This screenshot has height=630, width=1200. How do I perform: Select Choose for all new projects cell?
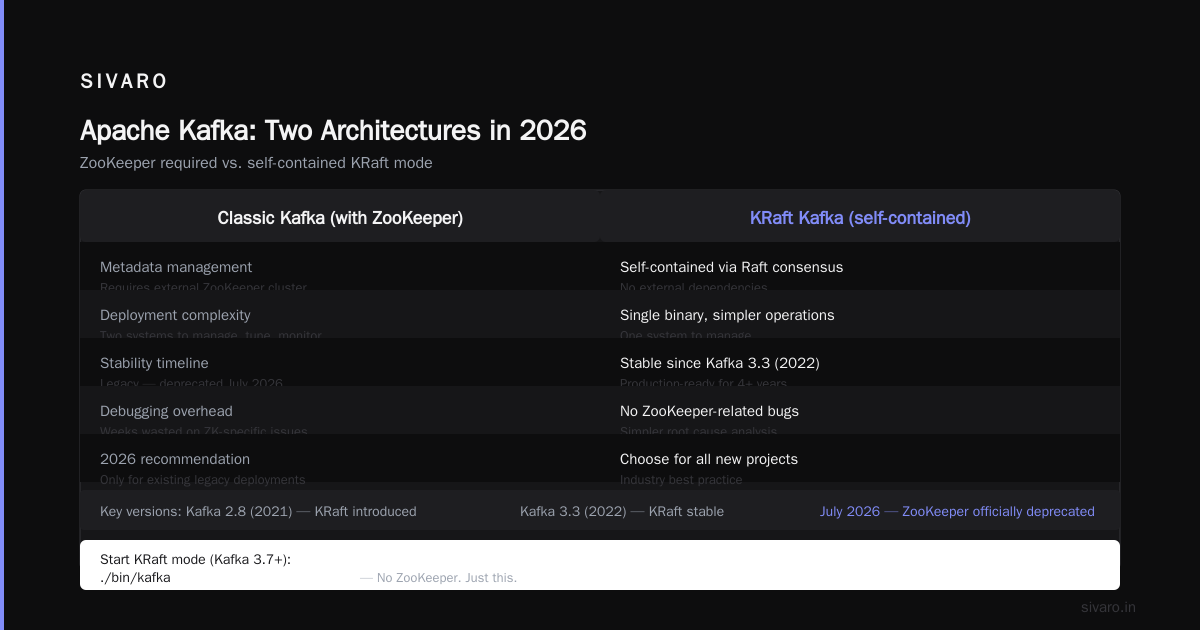click(x=709, y=459)
